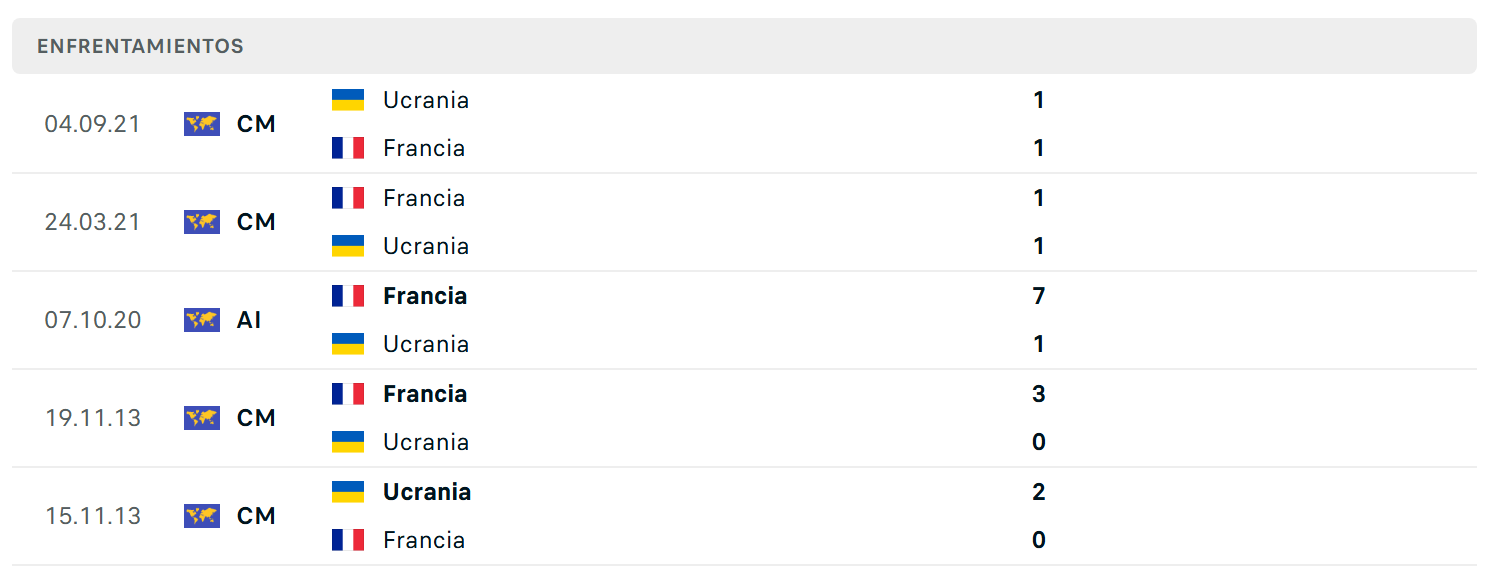This screenshot has width=1494, height=582.
Task: Click Ukraine flag in the 19.11.13 match
Action: click(348, 442)
